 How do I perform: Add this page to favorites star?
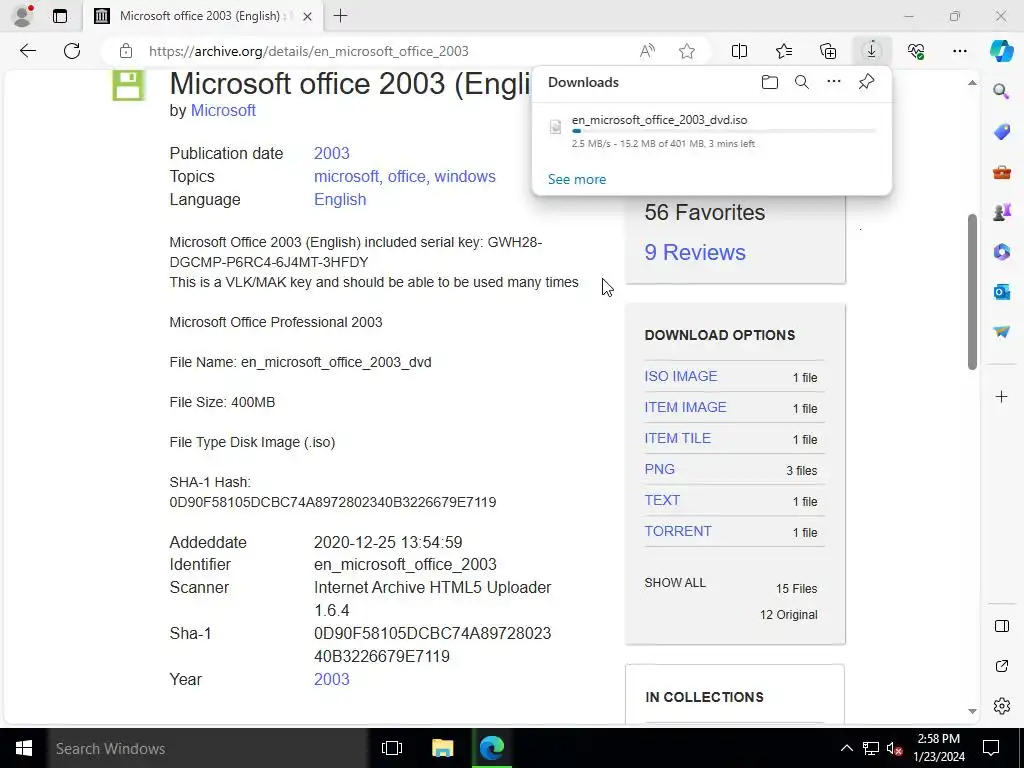[x=686, y=51]
